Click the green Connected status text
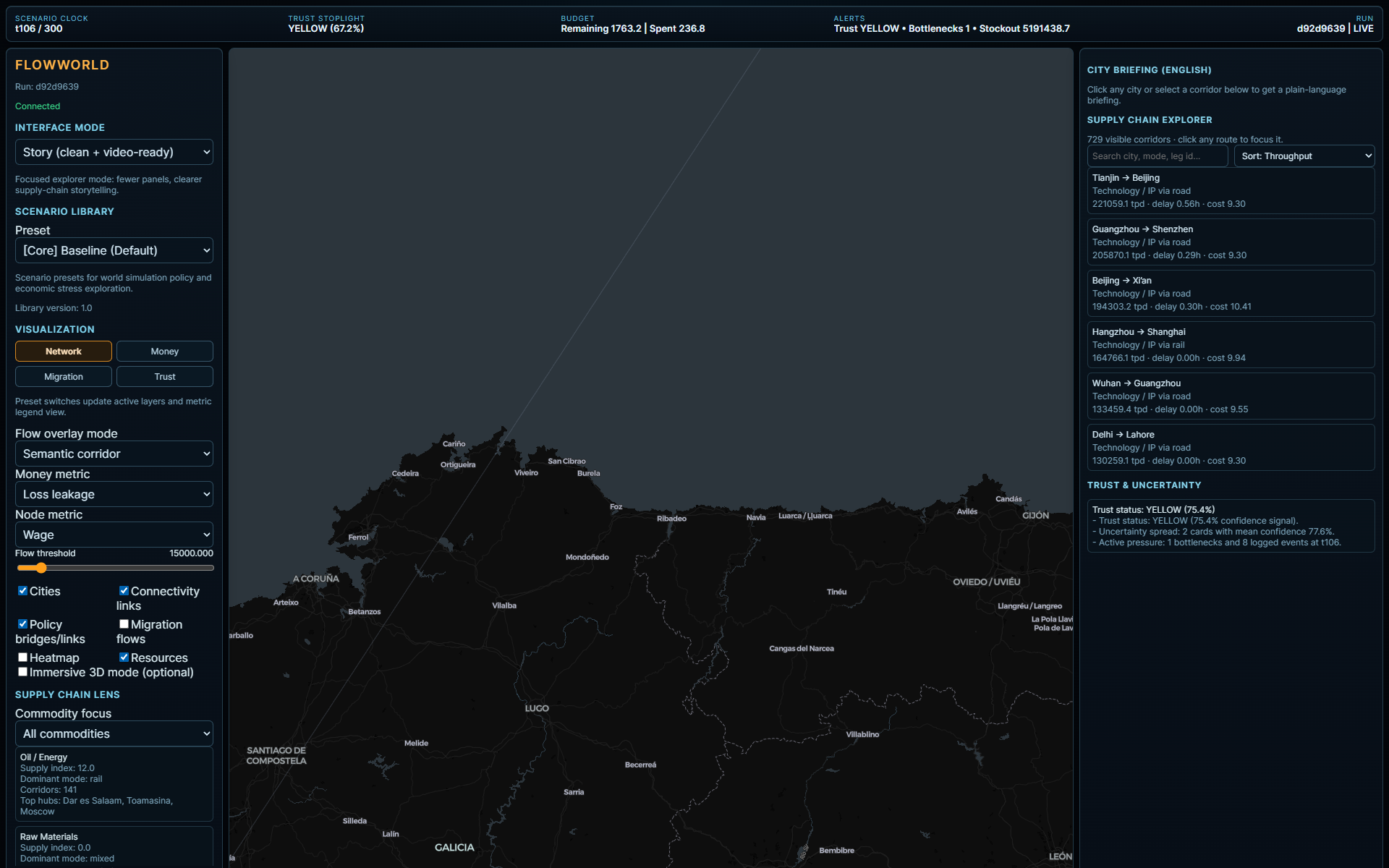Viewport: 1389px width, 868px height. coord(38,106)
